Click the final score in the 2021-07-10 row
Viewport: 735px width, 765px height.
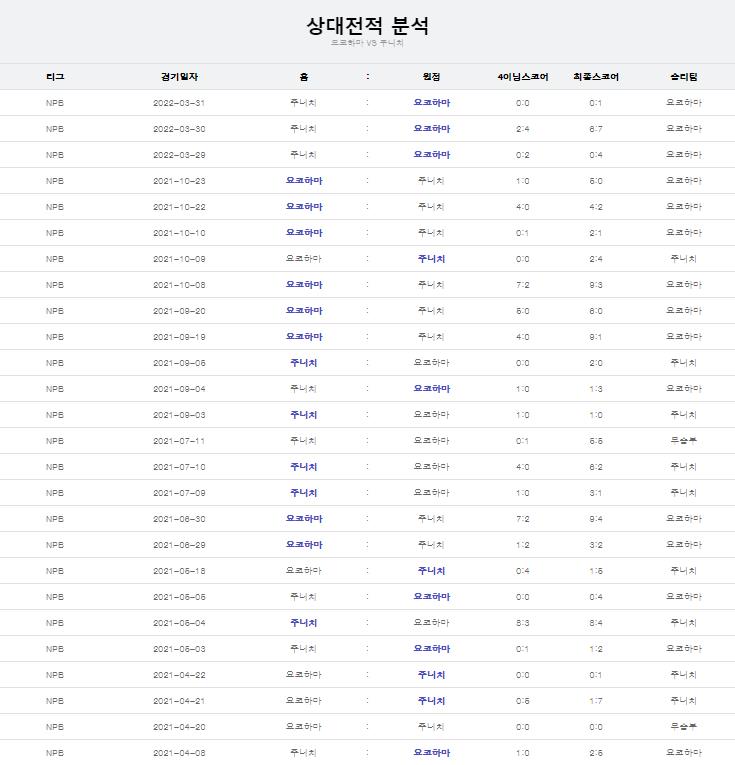596,467
